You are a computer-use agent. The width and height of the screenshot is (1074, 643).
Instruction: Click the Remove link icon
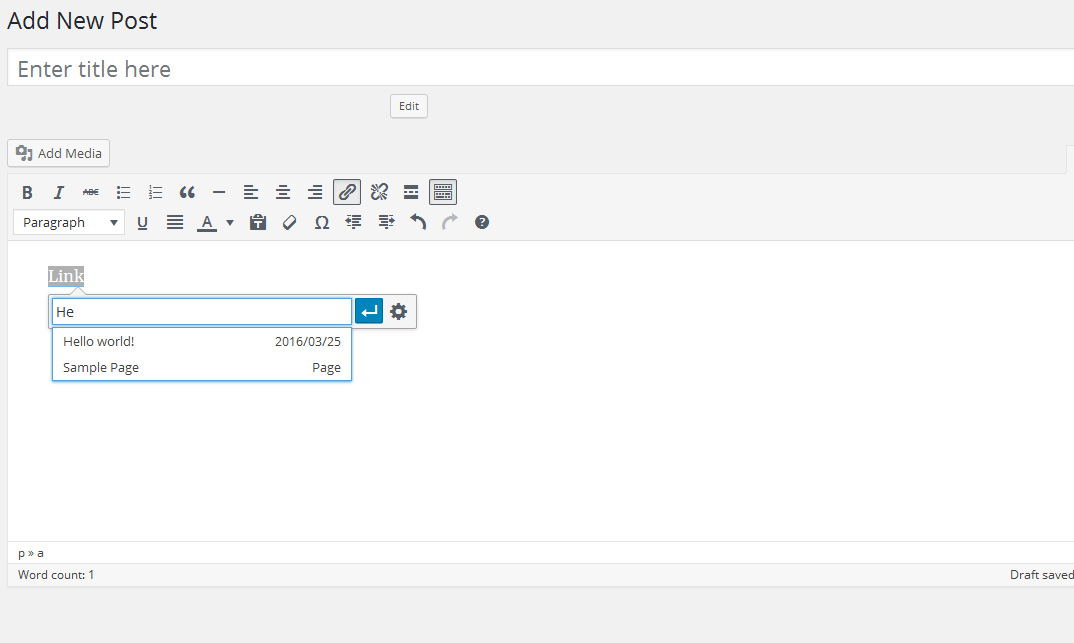tap(379, 193)
